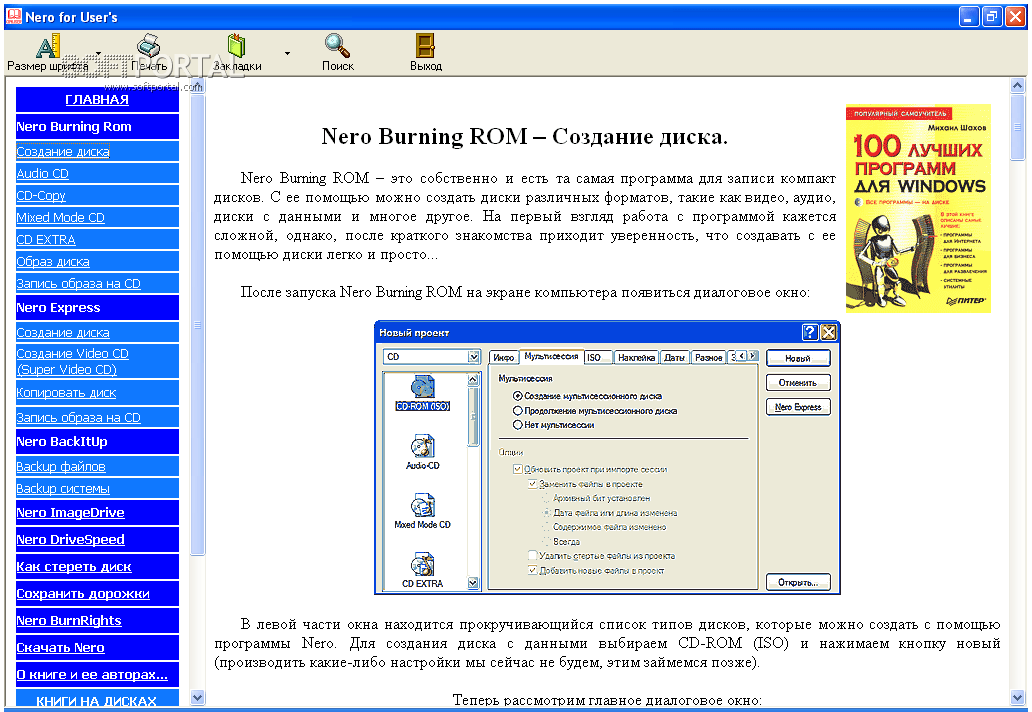Click the main content scroll down arrow
1032x712 pixels.
coord(1018,698)
